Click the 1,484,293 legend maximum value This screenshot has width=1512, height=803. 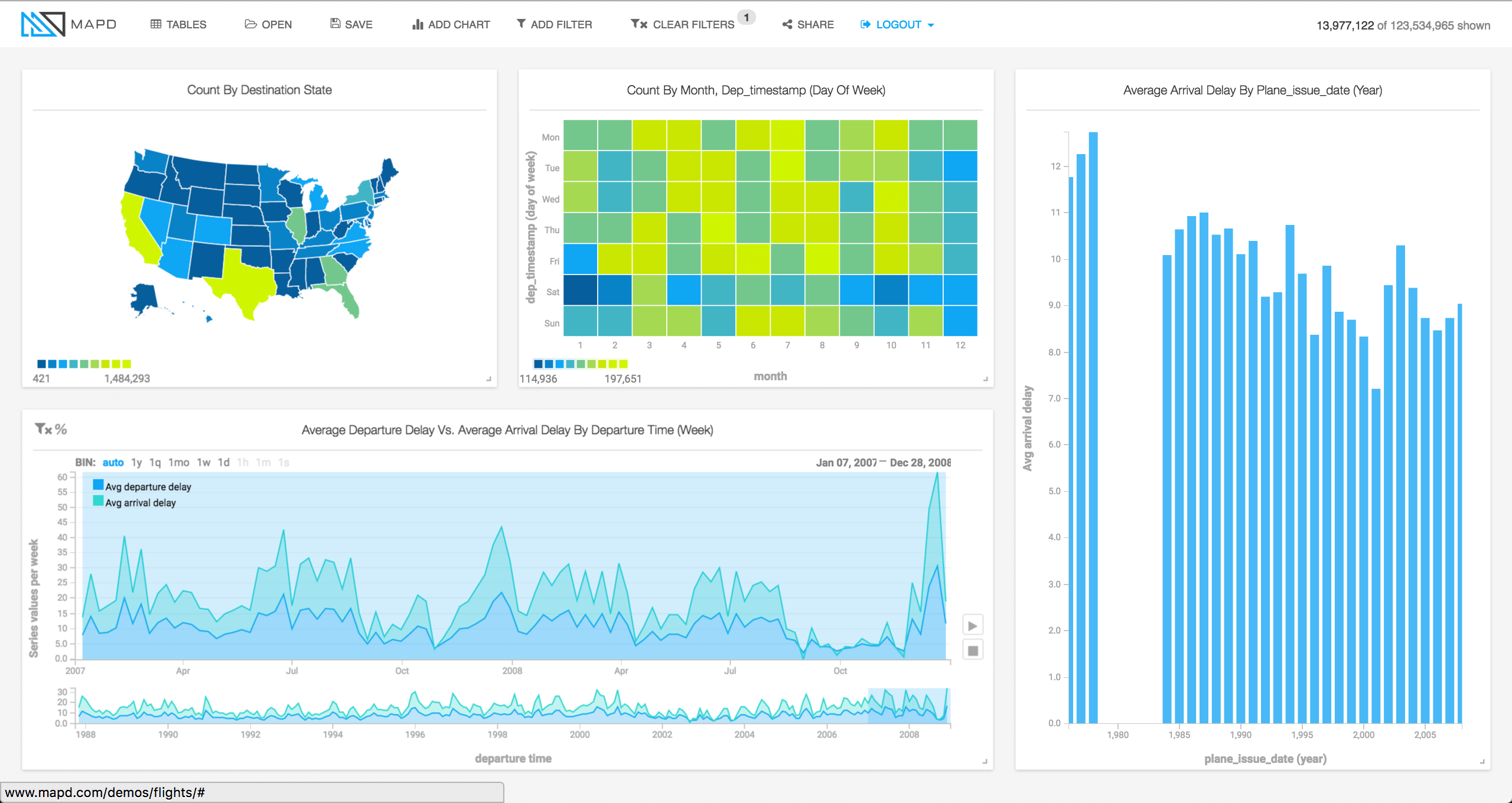click(x=127, y=378)
